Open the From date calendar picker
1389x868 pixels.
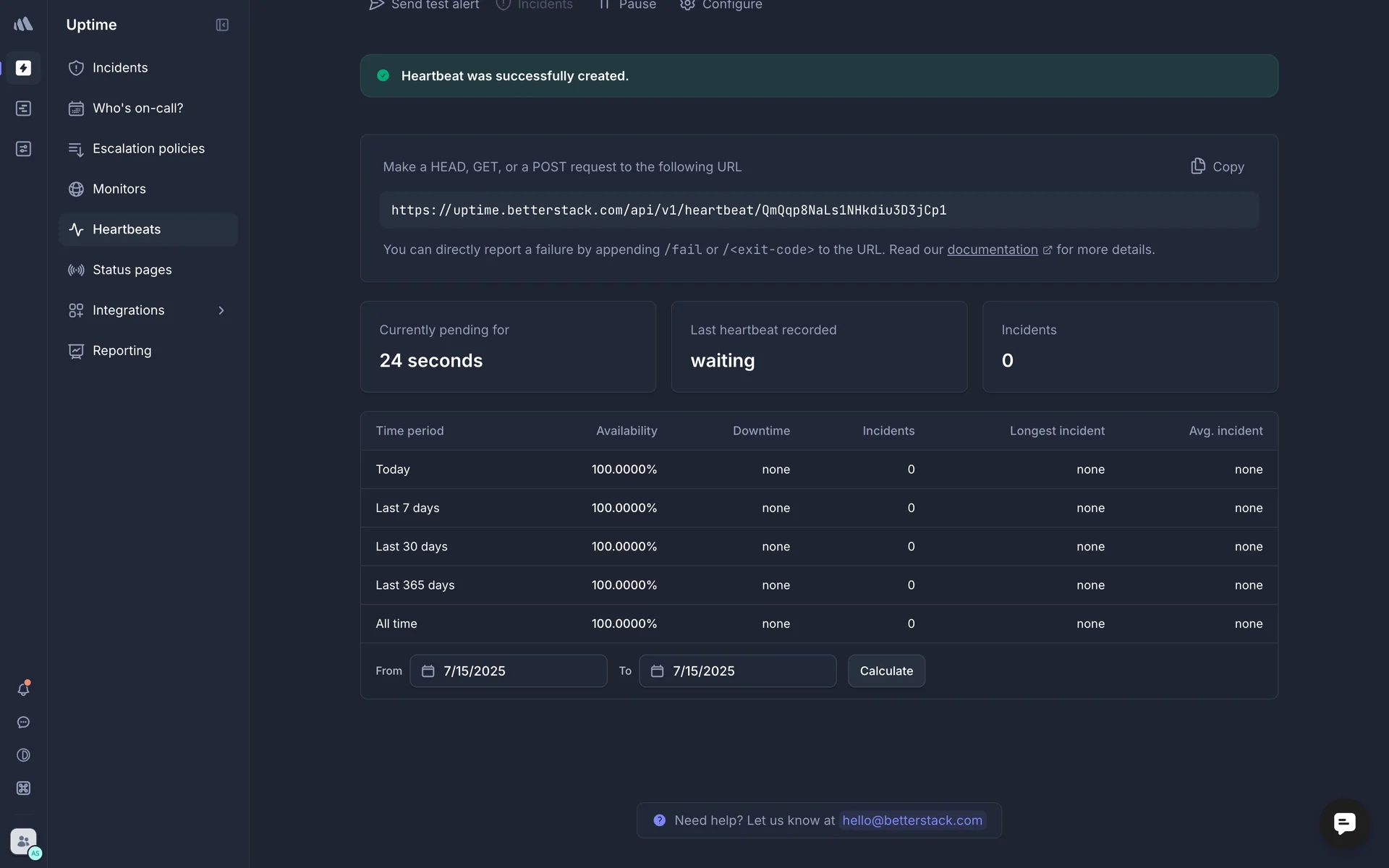428,671
